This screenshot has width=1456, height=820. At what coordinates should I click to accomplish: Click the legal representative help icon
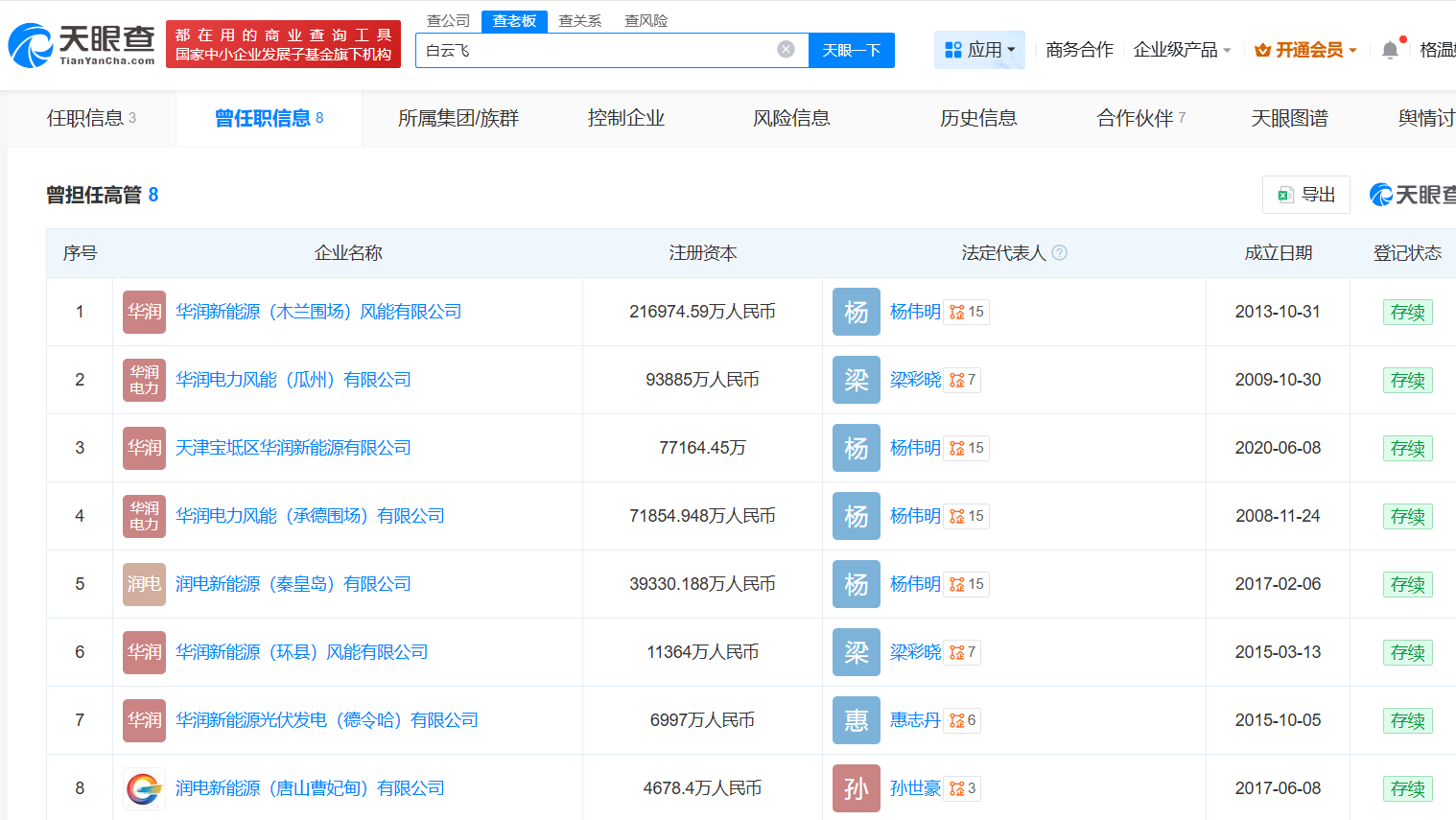[x=1059, y=253]
